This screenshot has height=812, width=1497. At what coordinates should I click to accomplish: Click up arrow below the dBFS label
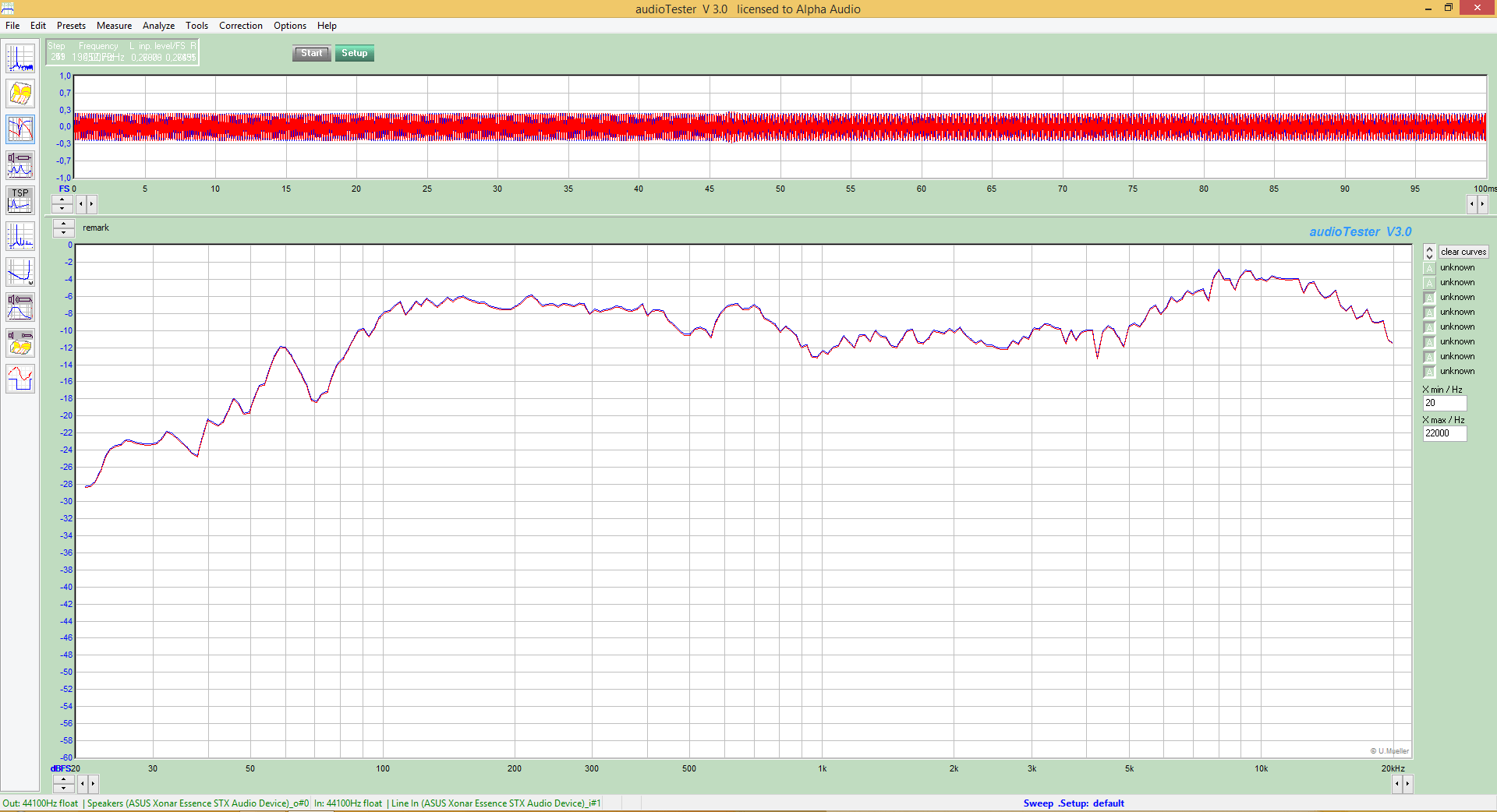(63, 779)
